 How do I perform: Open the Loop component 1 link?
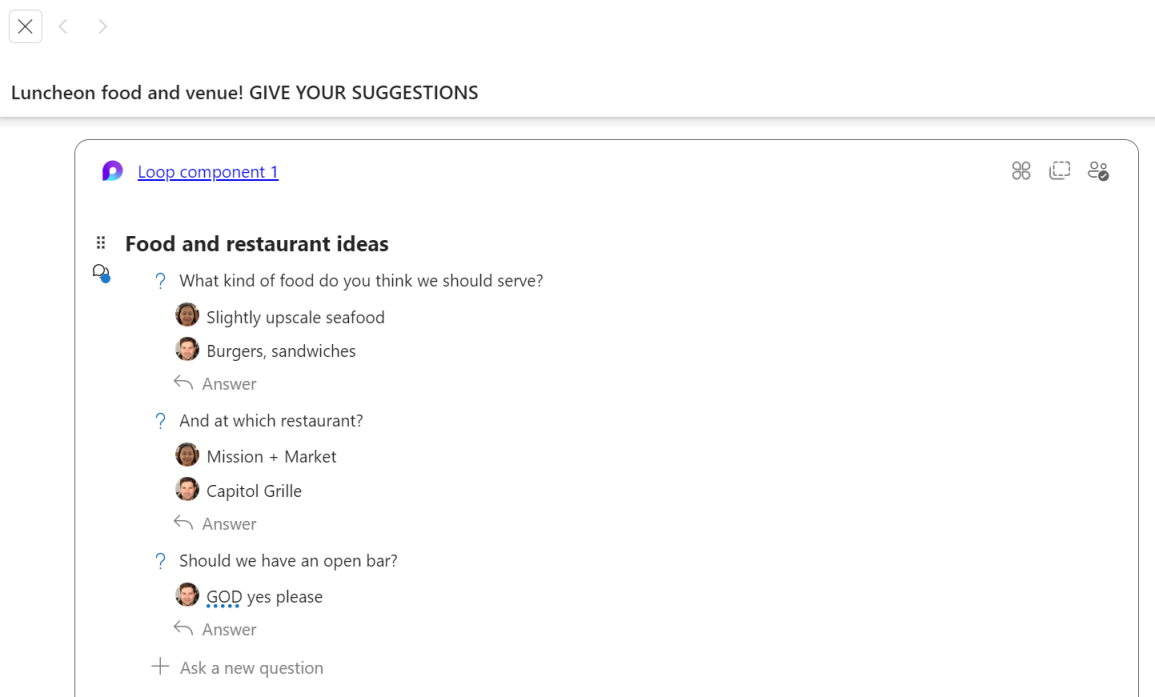tap(208, 171)
